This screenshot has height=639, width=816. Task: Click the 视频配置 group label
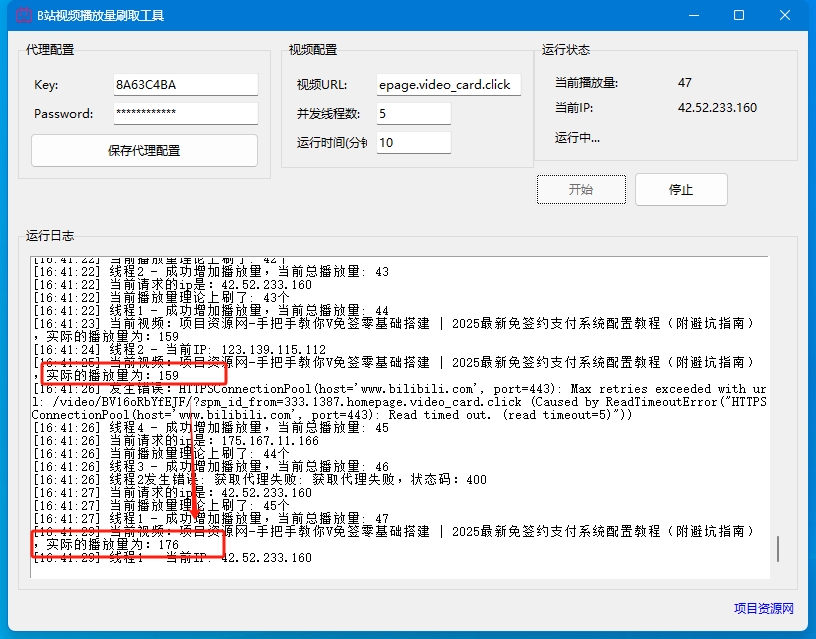(x=313, y=50)
